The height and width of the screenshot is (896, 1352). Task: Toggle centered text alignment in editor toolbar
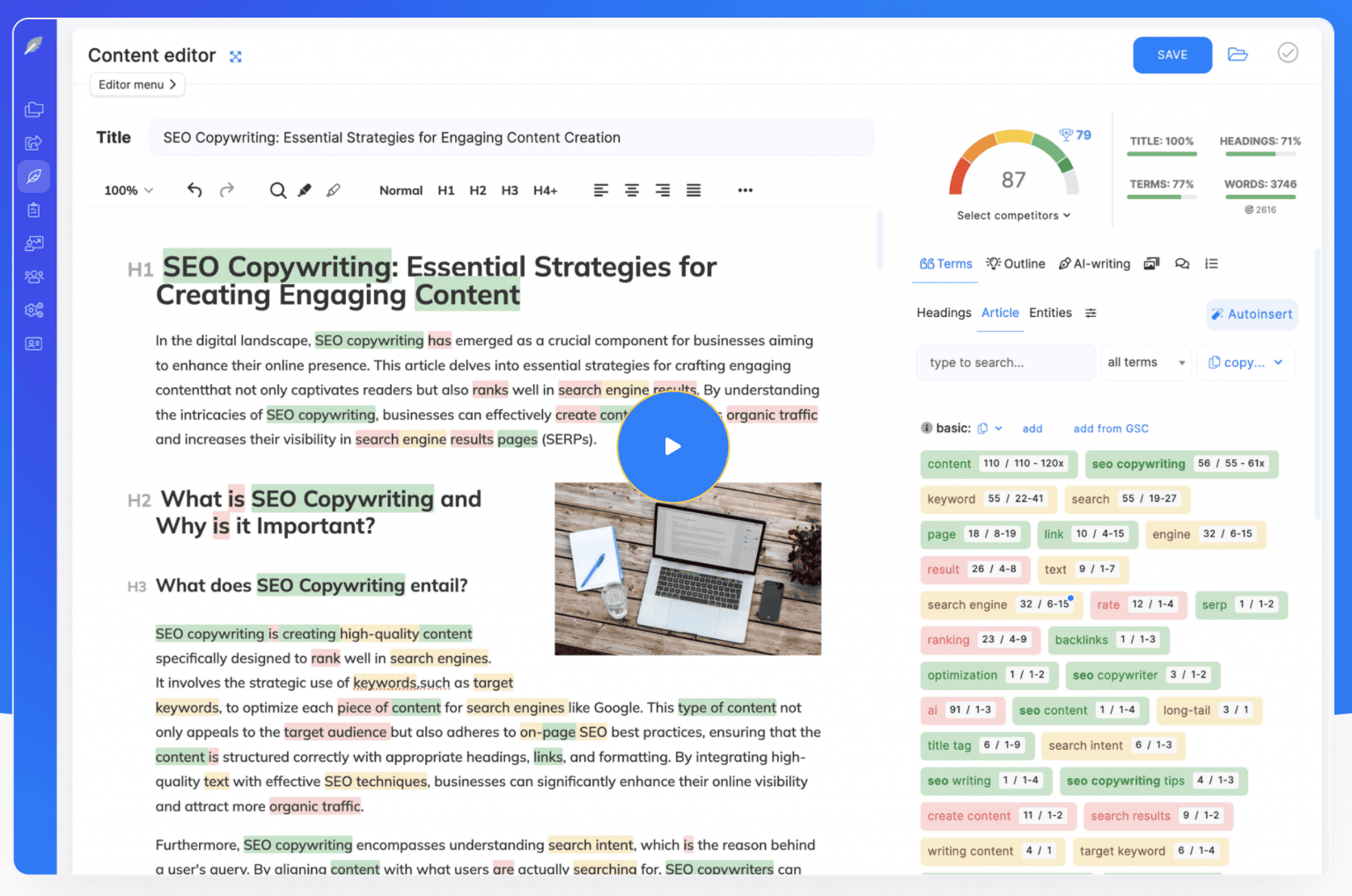click(x=631, y=190)
